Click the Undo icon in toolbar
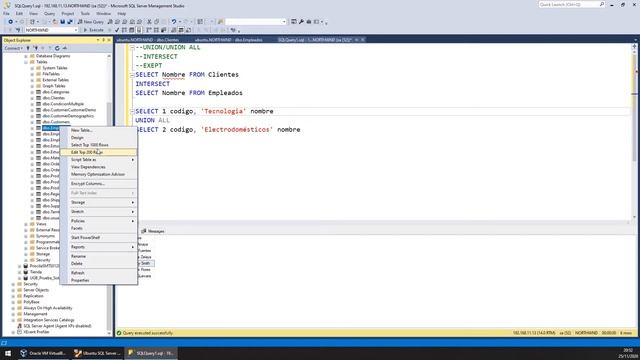640x360 pixels. [174, 22]
